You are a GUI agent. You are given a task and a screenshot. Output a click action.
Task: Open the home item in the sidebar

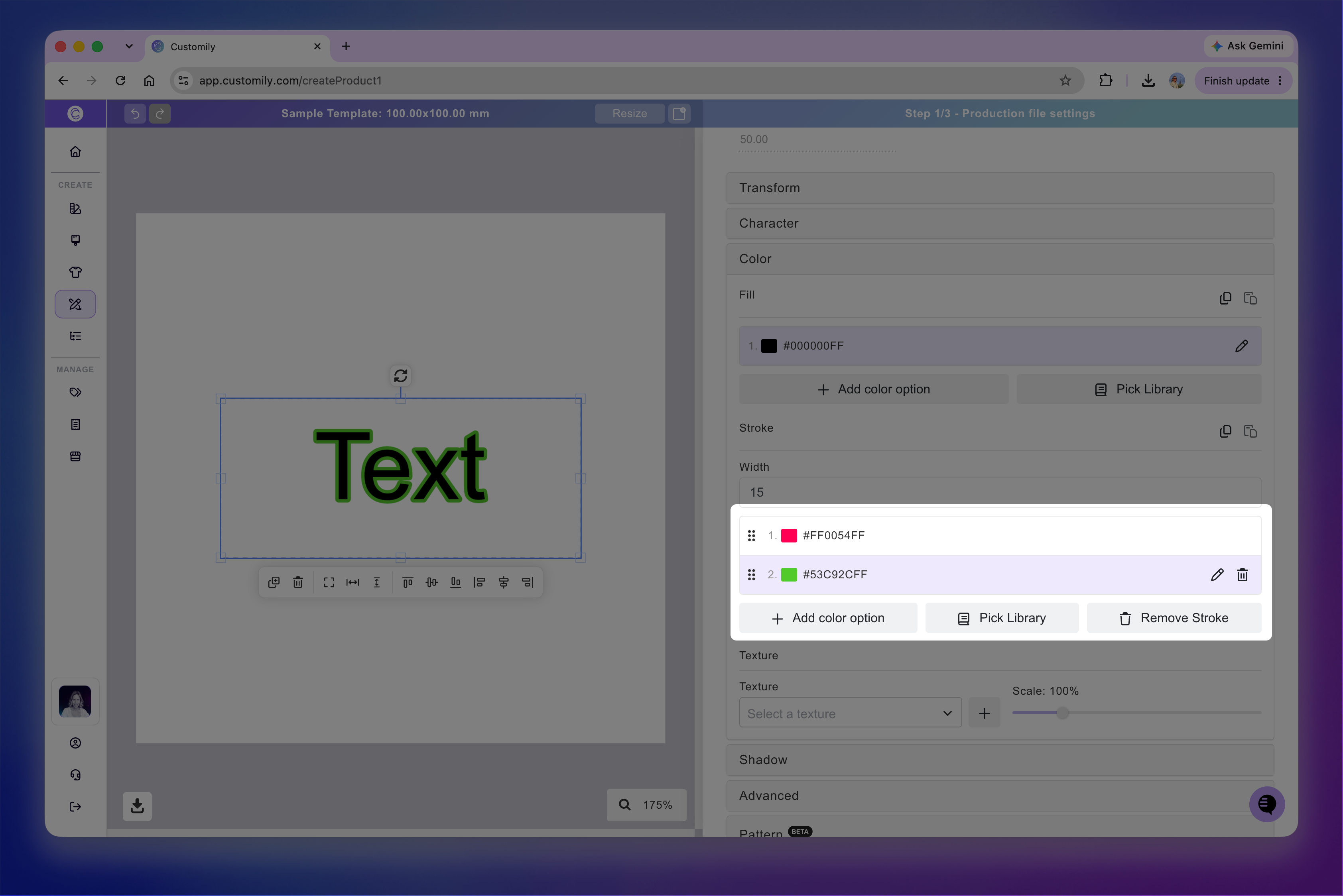[x=75, y=152]
